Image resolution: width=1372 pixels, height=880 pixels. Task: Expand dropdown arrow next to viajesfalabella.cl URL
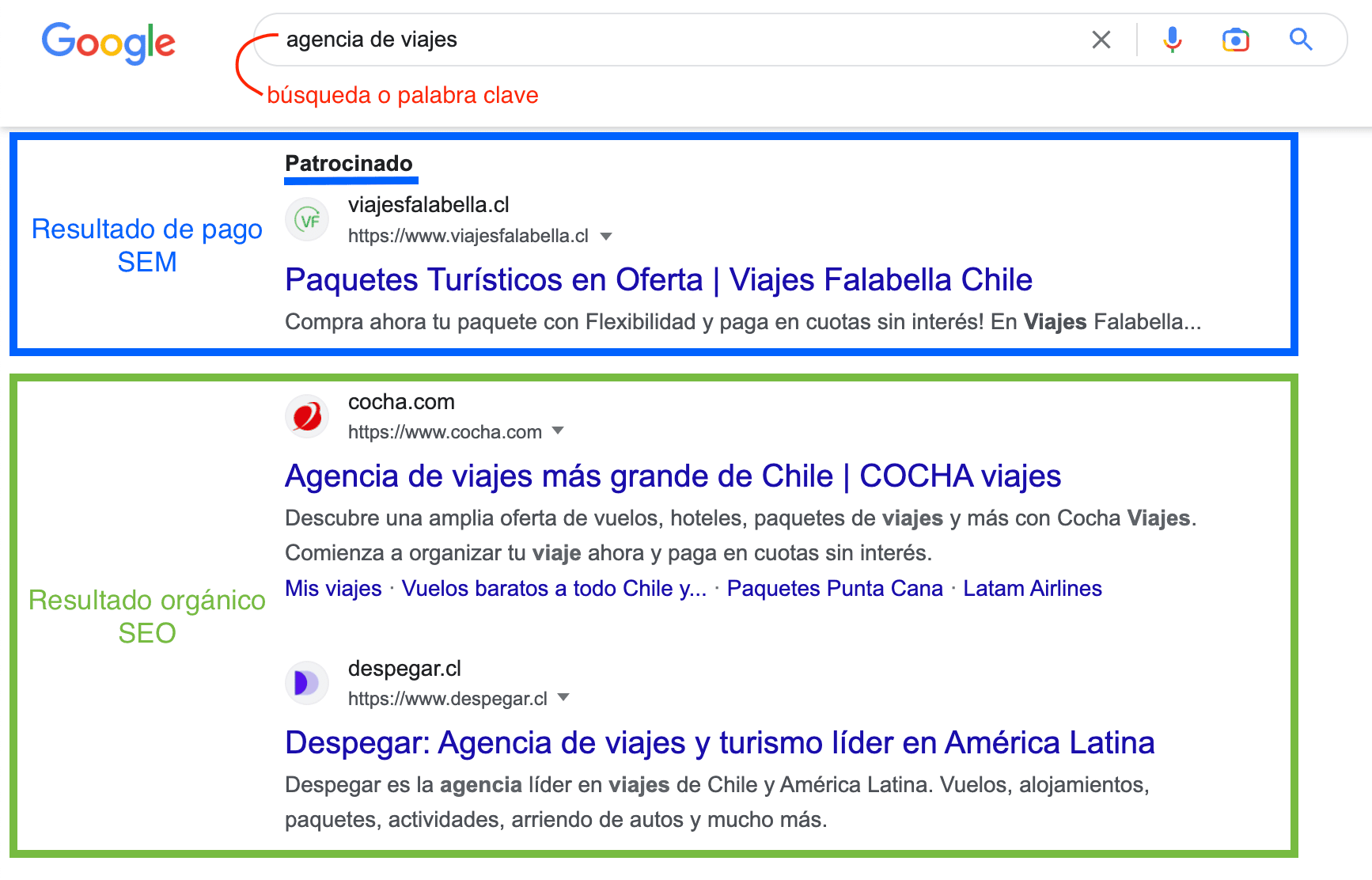click(607, 236)
